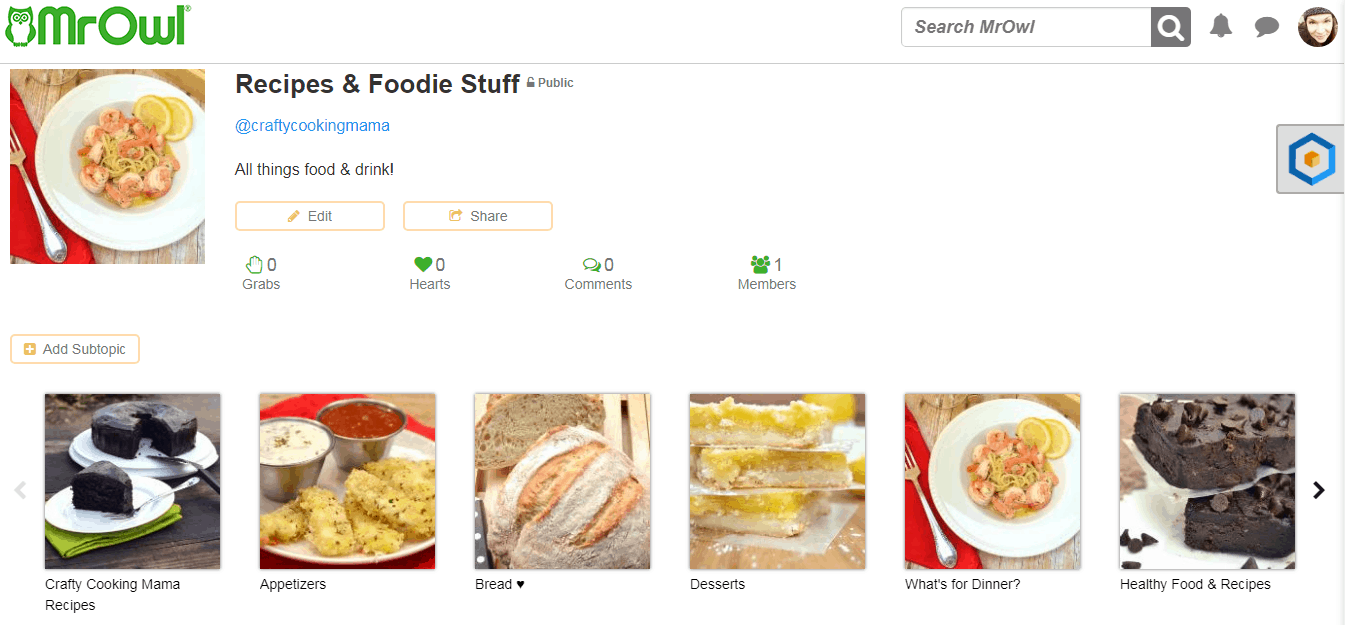Click the Edit button

[310, 216]
